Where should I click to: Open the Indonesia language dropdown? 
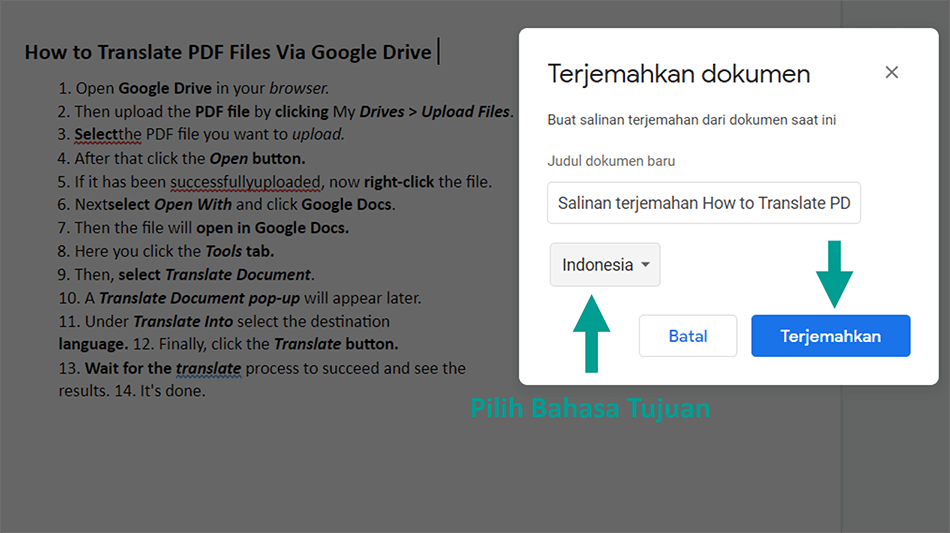605,265
